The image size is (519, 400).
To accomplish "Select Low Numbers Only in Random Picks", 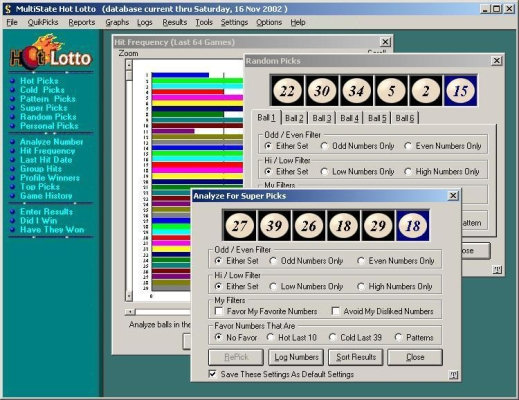I will [357, 172].
